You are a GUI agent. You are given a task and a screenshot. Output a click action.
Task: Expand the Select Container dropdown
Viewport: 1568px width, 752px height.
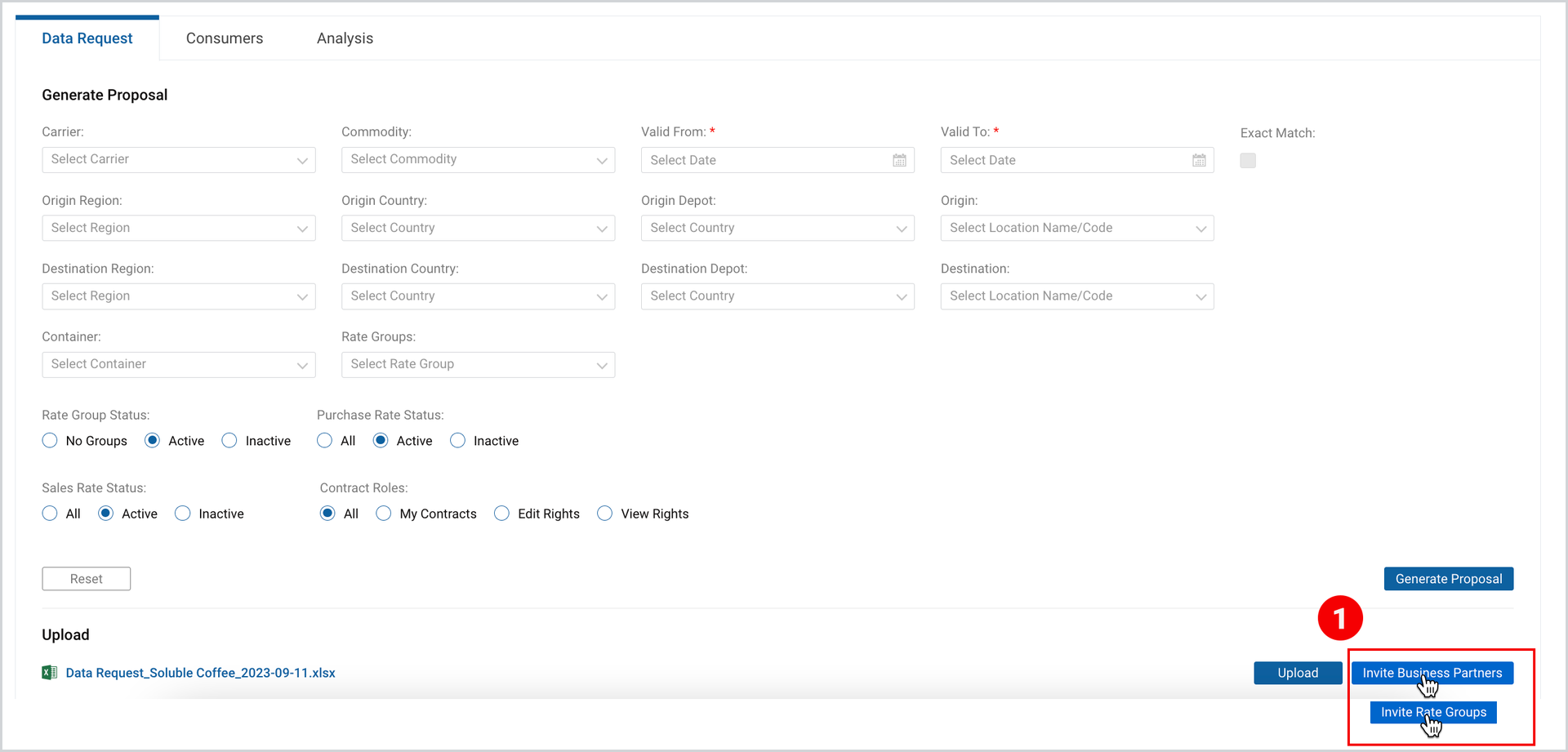pyautogui.click(x=179, y=364)
